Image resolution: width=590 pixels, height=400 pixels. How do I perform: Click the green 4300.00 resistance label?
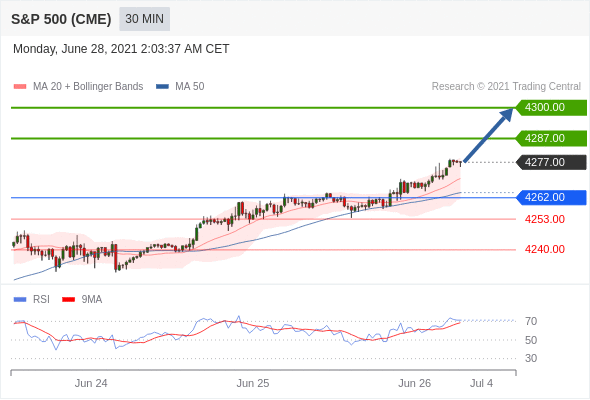(551, 108)
